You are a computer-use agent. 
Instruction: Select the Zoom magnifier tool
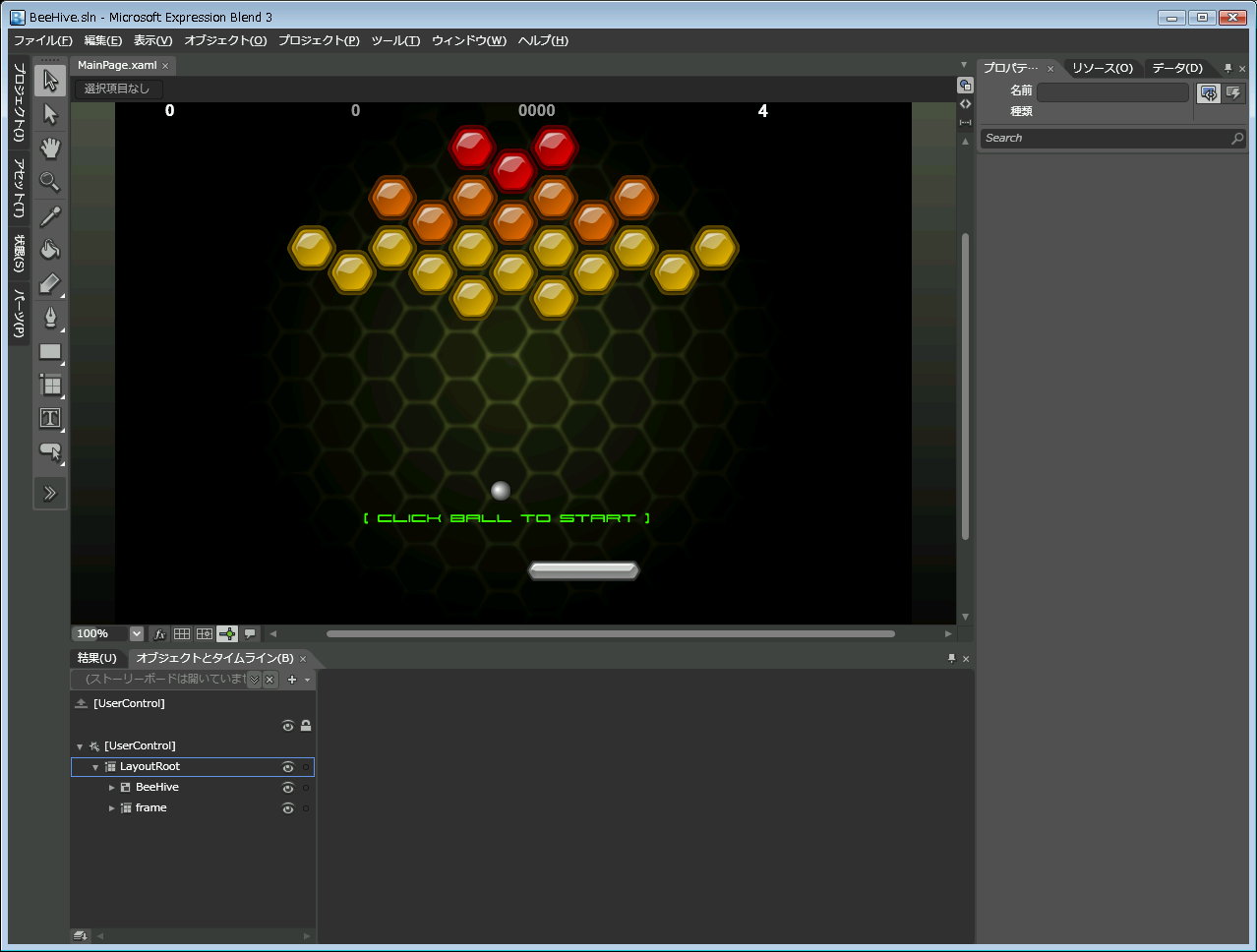coord(50,182)
